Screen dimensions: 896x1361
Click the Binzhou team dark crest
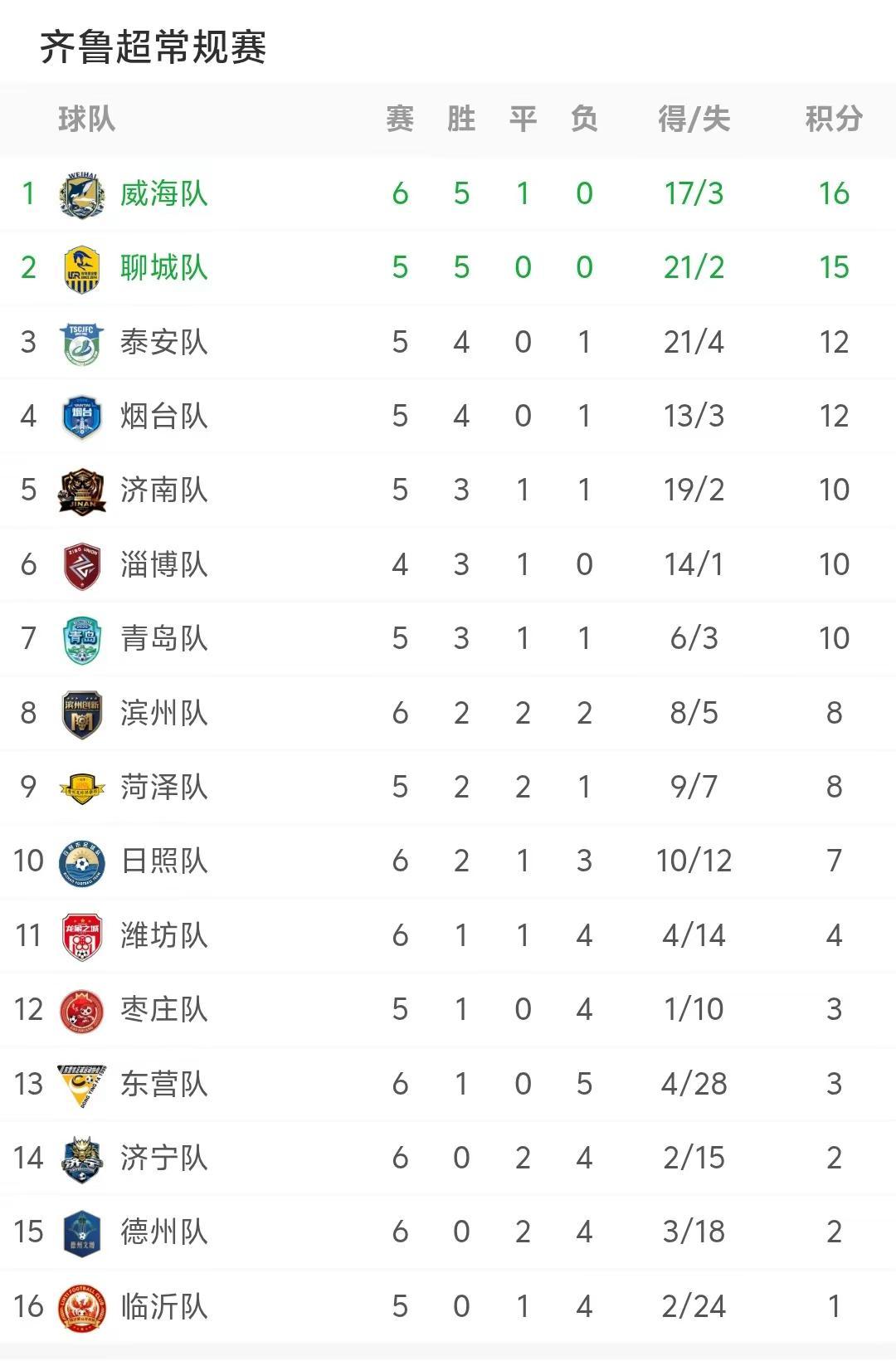[x=82, y=714]
